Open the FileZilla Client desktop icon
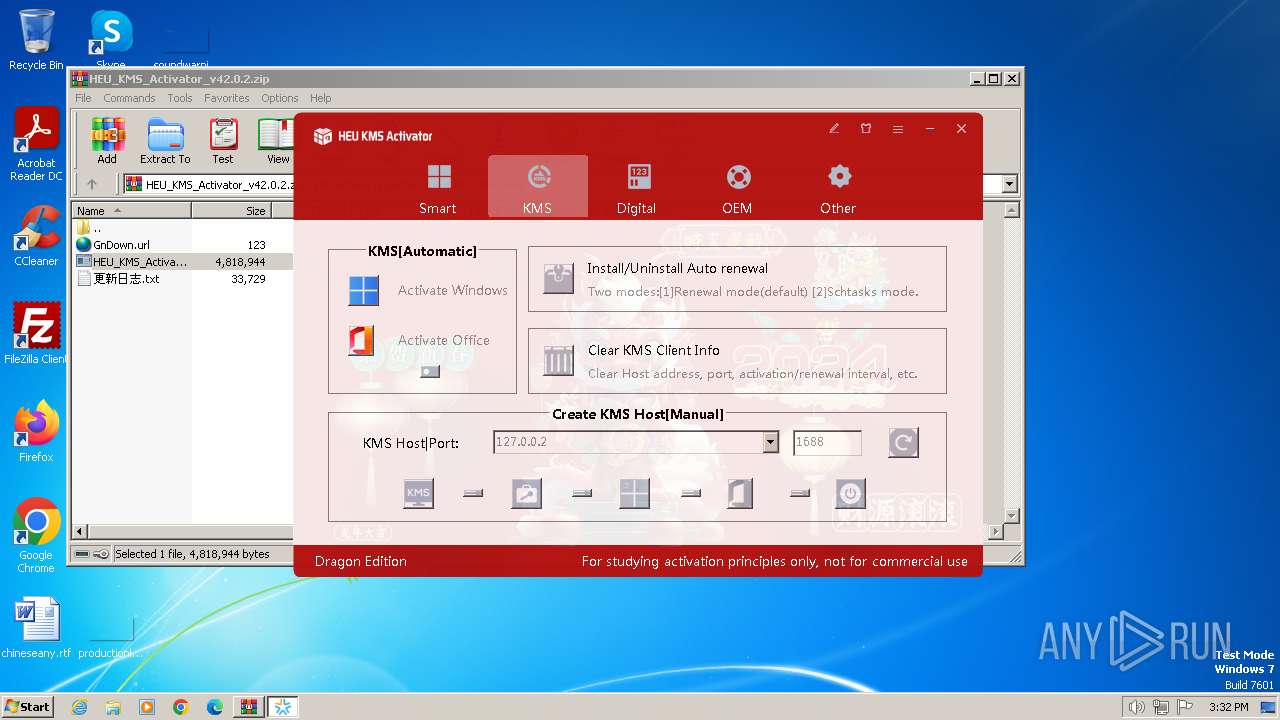Screen dimensions: 1280x720 (x=36, y=333)
